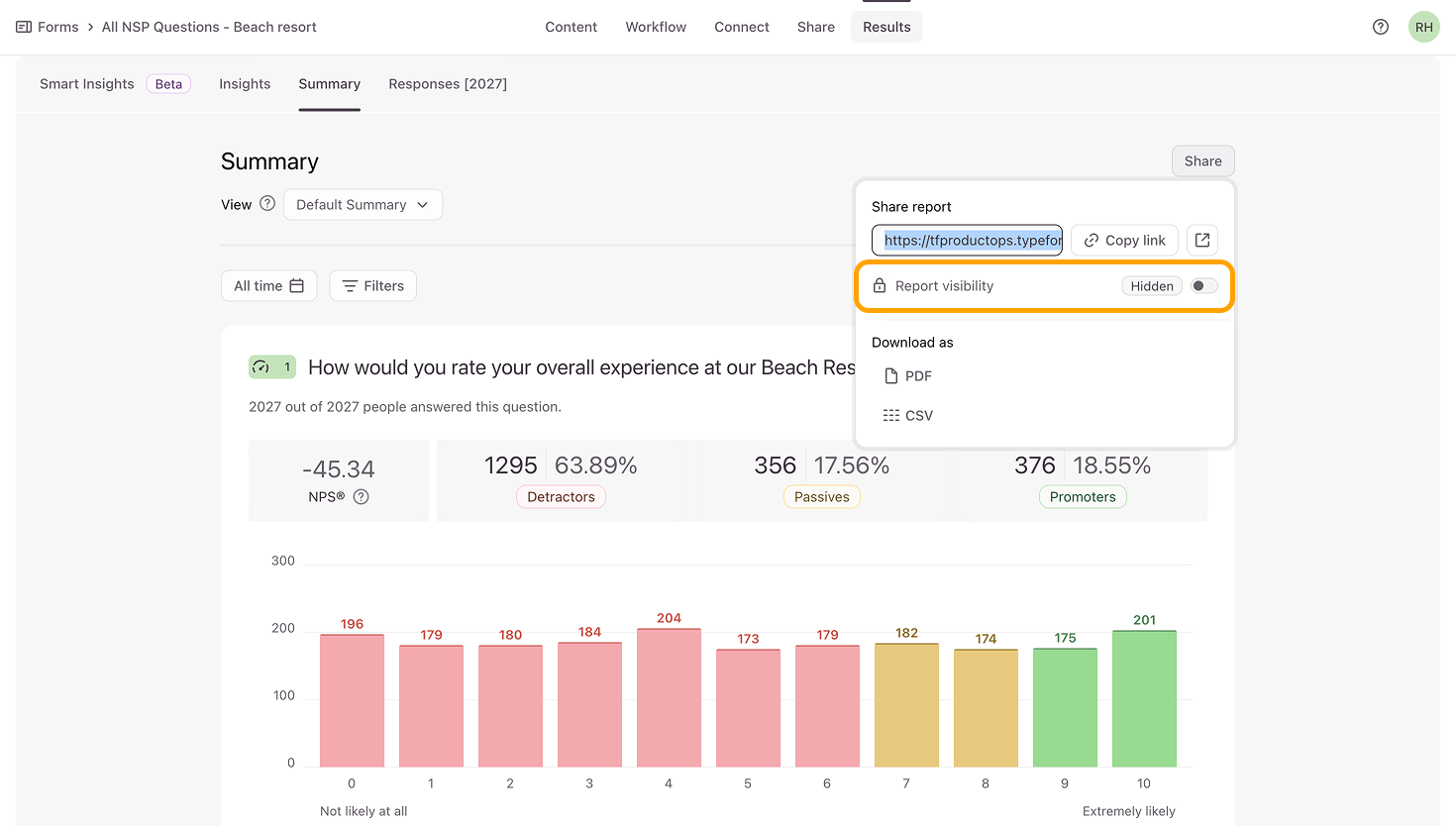Download the report as CSV
Screen dimensions: 1456x826
click(x=907, y=416)
